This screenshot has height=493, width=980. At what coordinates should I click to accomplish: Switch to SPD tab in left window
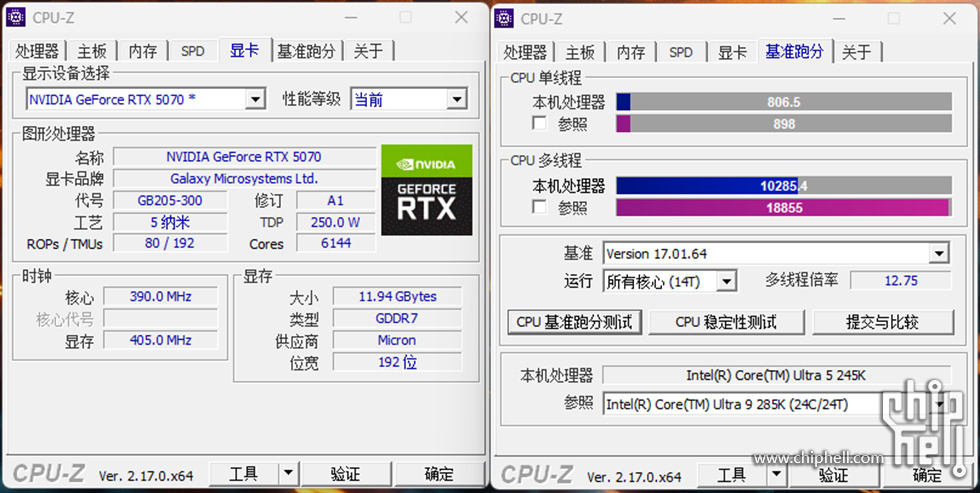click(x=192, y=51)
